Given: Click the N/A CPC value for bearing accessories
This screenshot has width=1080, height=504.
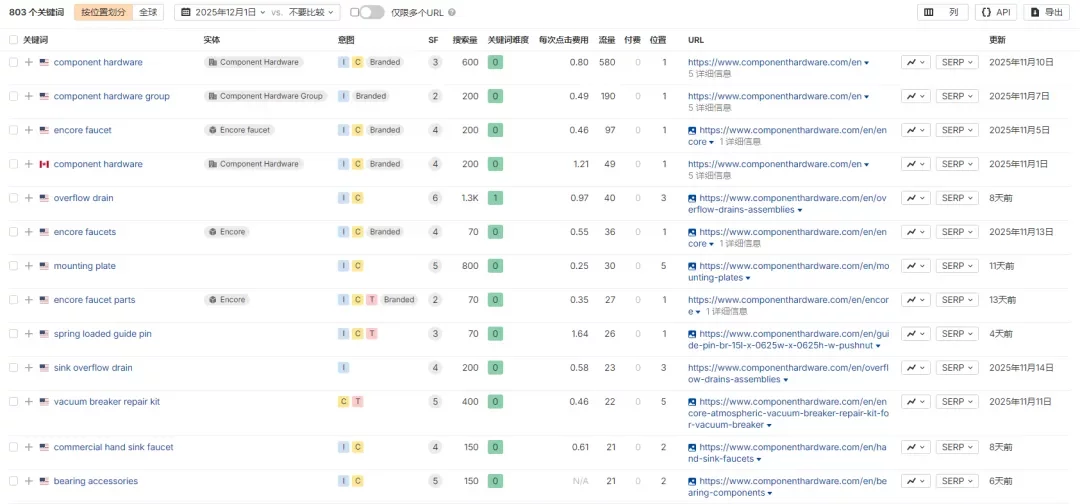Looking at the screenshot, I should click(581, 481).
